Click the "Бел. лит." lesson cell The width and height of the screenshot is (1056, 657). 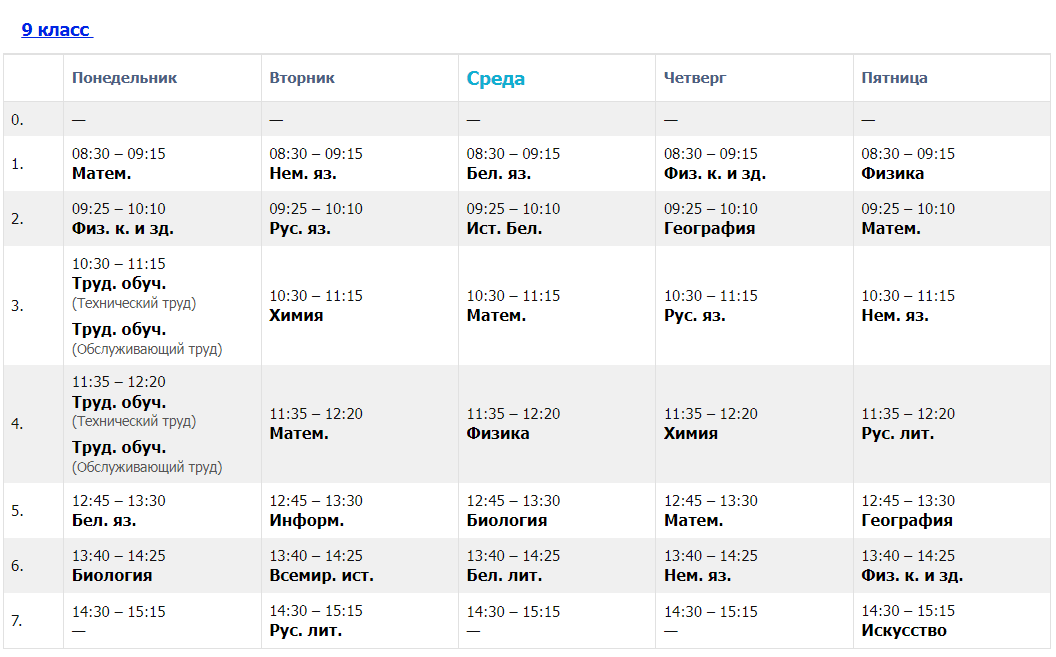click(x=504, y=575)
